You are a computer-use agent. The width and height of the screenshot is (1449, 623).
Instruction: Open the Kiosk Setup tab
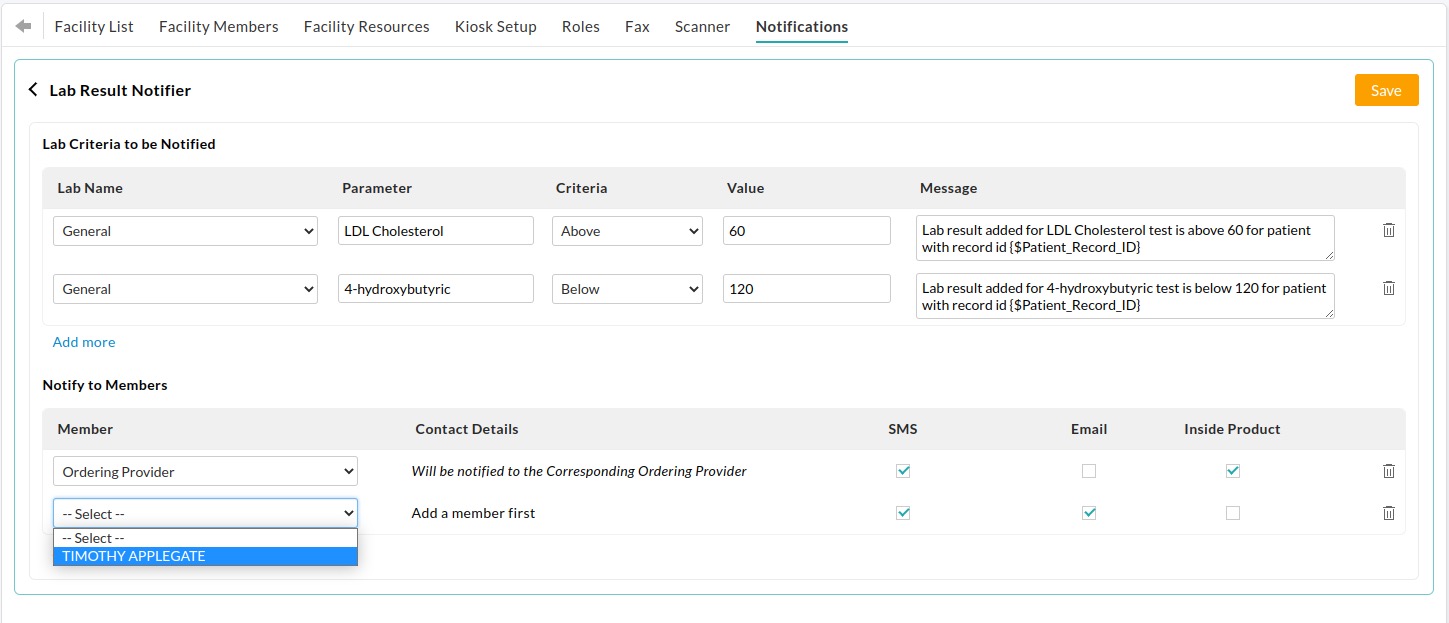pyautogui.click(x=496, y=26)
